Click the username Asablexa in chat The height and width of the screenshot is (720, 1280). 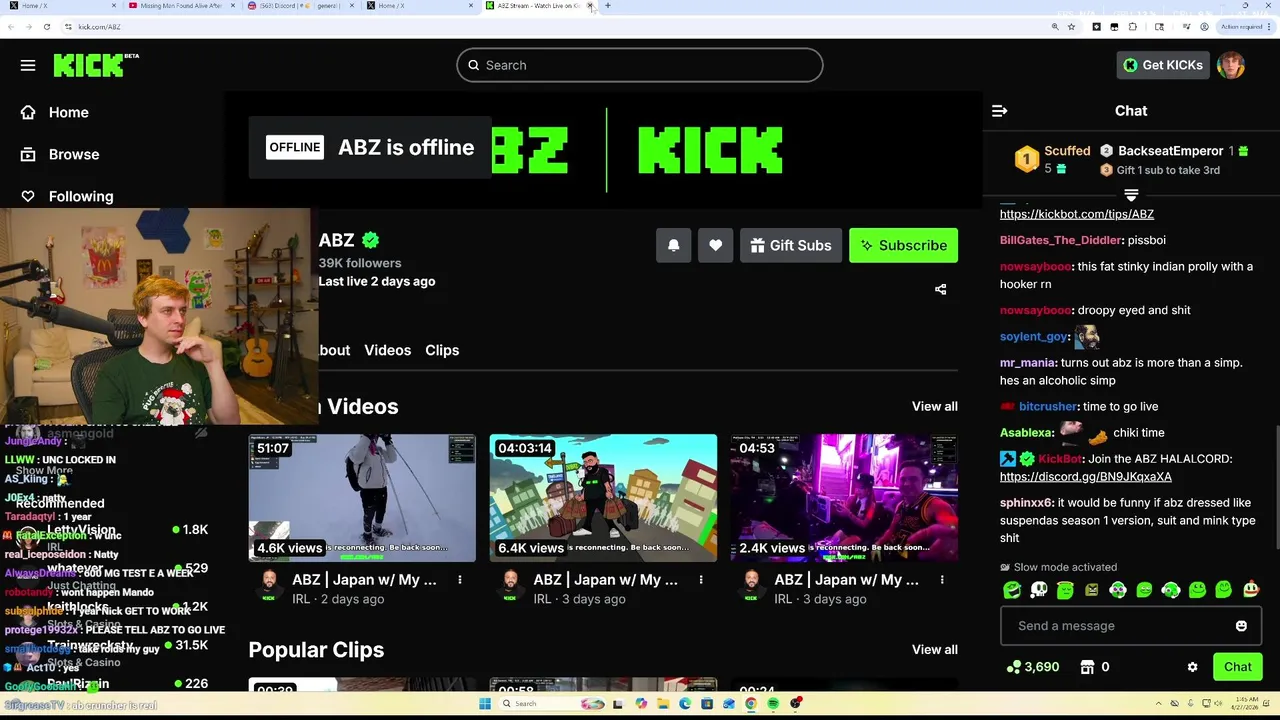(1027, 433)
